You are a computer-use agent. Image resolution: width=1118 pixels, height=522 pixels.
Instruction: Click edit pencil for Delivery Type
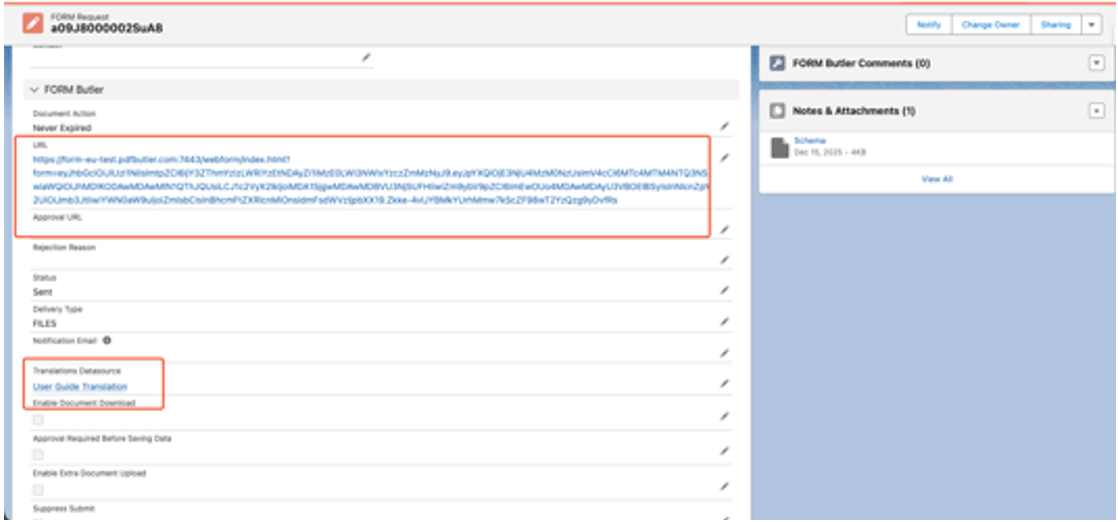(724, 323)
